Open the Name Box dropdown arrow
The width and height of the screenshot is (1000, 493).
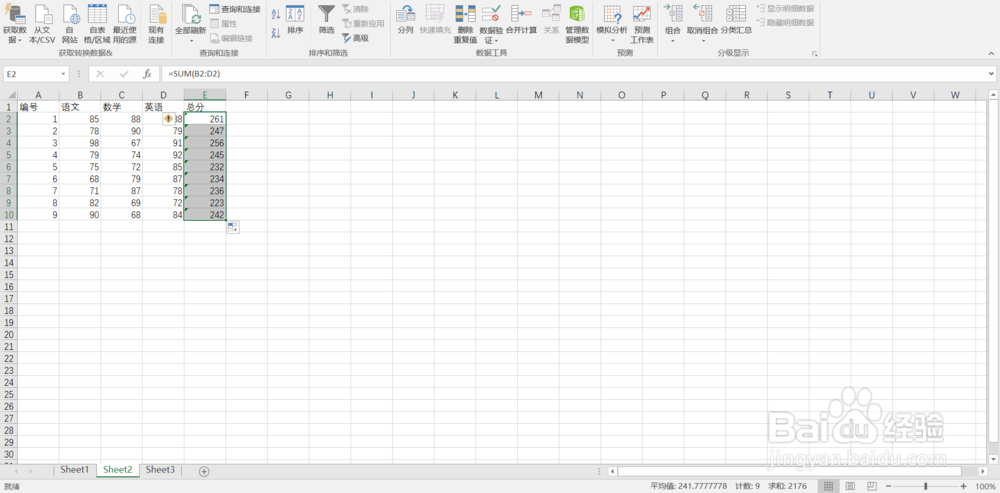tap(63, 74)
